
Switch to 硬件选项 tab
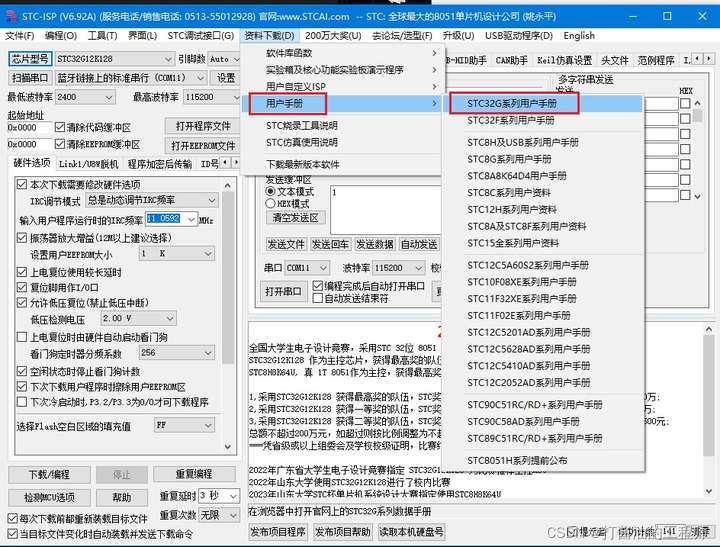point(32,163)
